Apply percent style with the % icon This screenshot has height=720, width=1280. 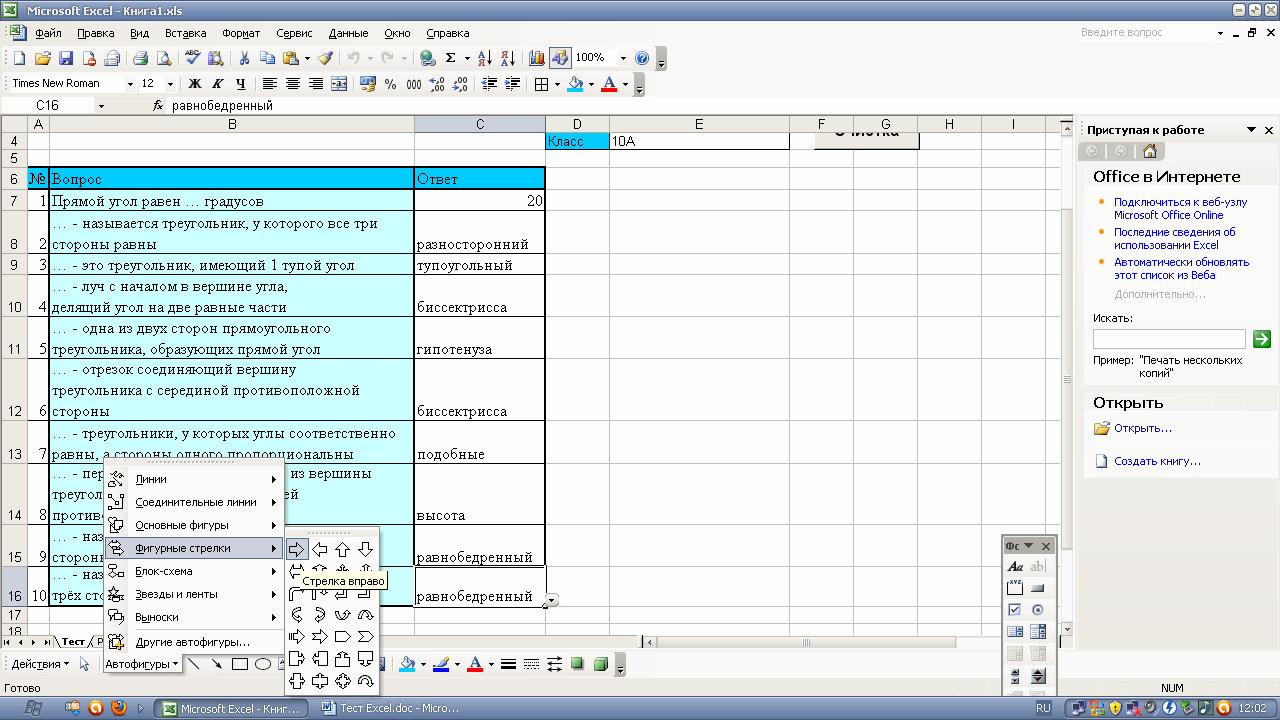point(390,84)
